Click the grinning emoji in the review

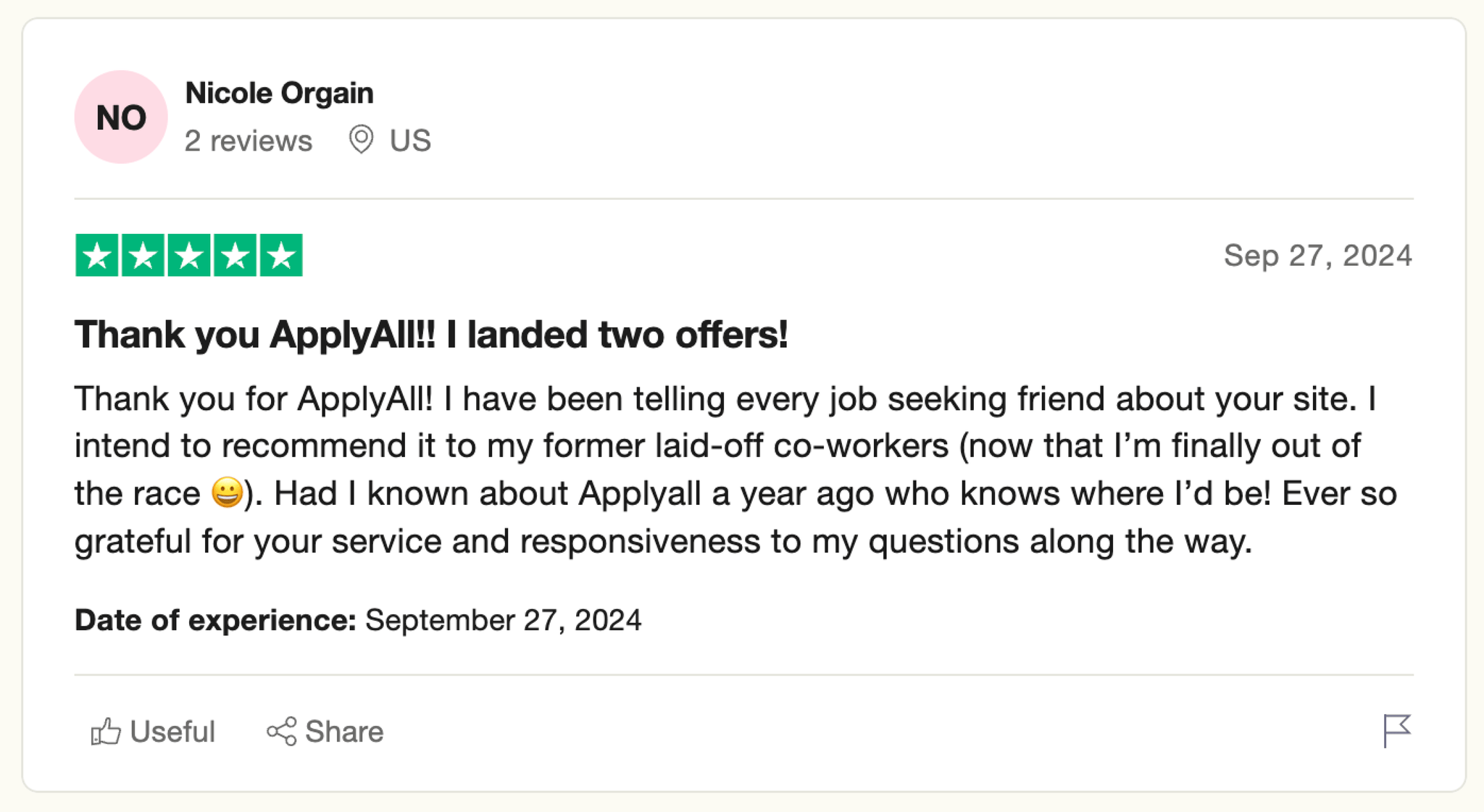(227, 493)
